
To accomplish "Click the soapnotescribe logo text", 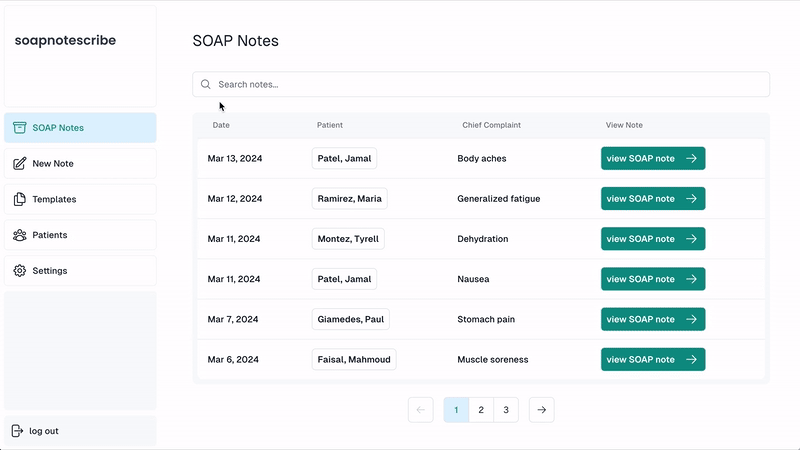I will click(65, 40).
